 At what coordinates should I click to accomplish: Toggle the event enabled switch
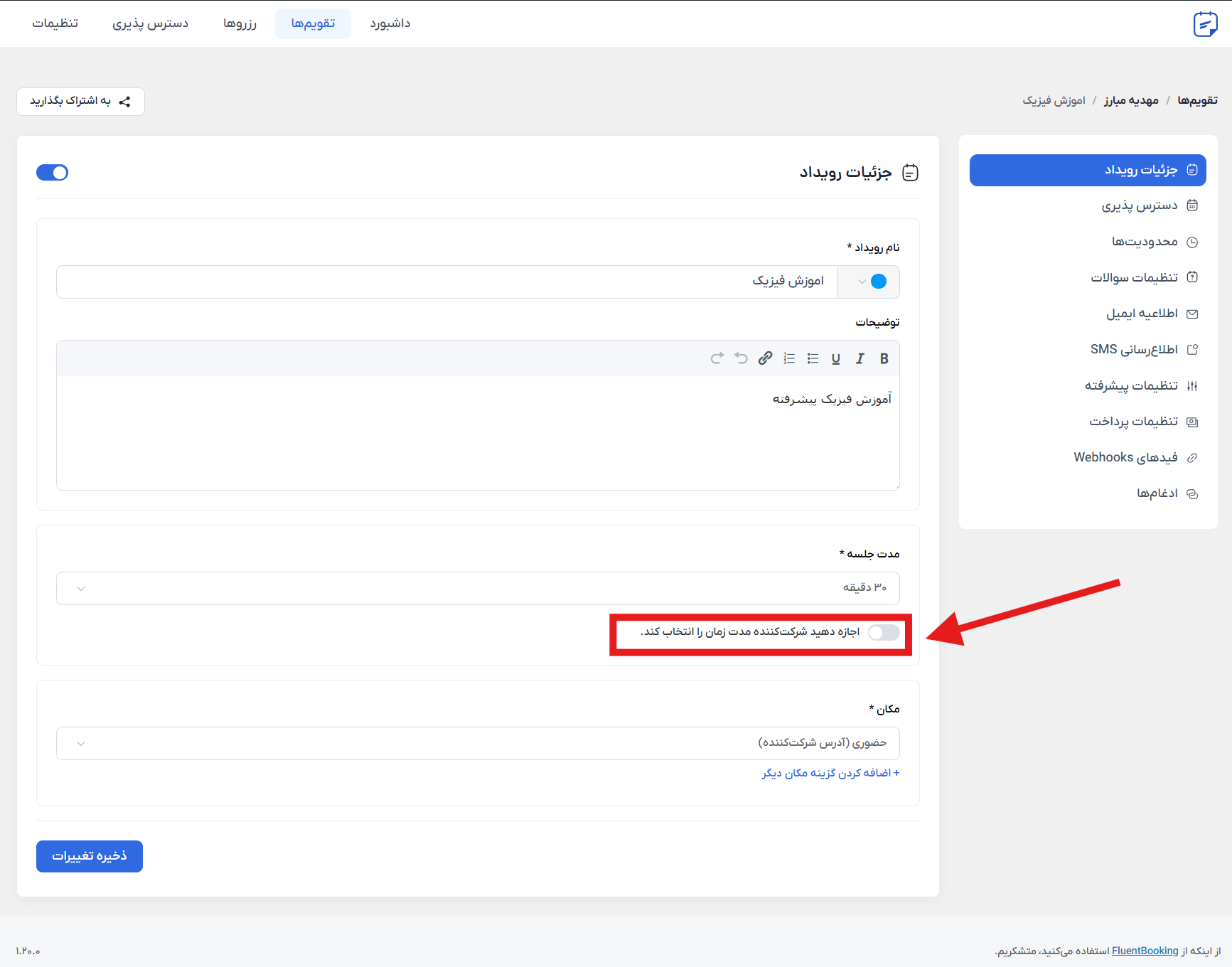(x=53, y=173)
